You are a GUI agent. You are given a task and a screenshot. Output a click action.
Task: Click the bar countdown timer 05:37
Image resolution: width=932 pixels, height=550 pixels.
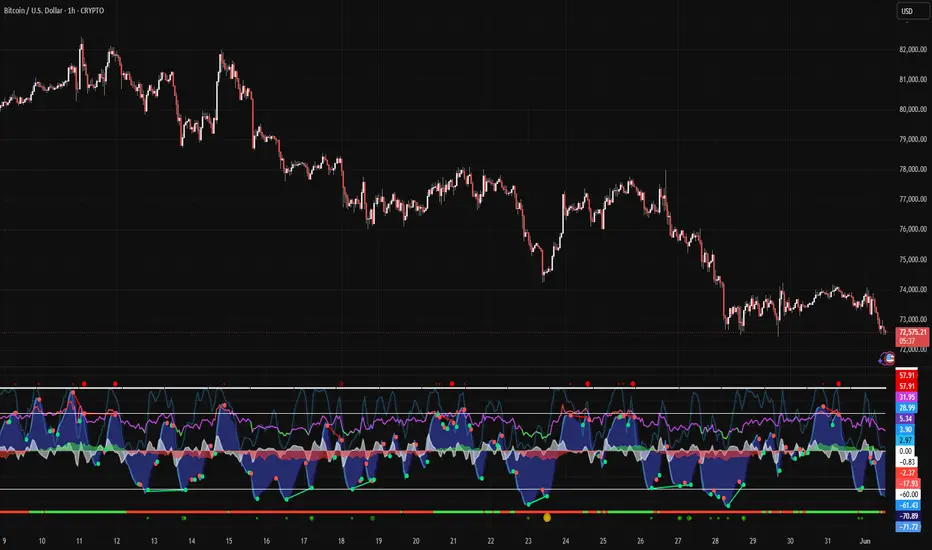point(907,341)
